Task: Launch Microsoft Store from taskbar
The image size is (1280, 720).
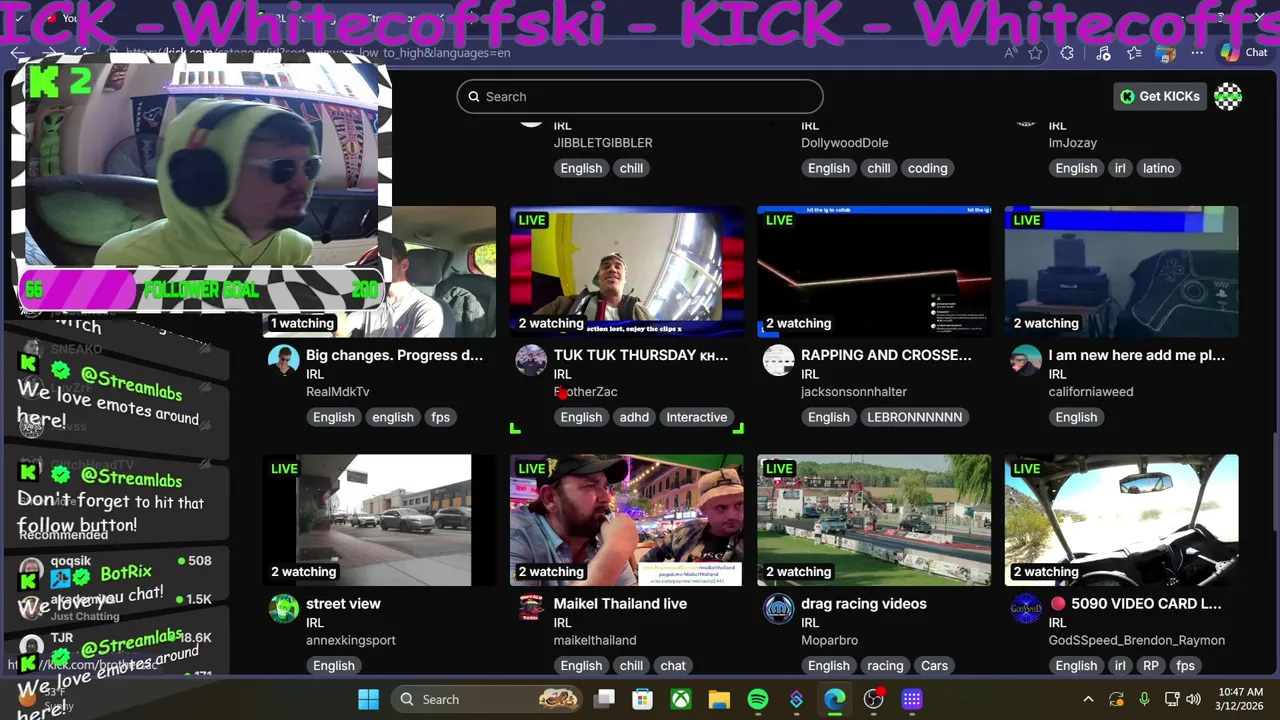Action: tap(642, 699)
